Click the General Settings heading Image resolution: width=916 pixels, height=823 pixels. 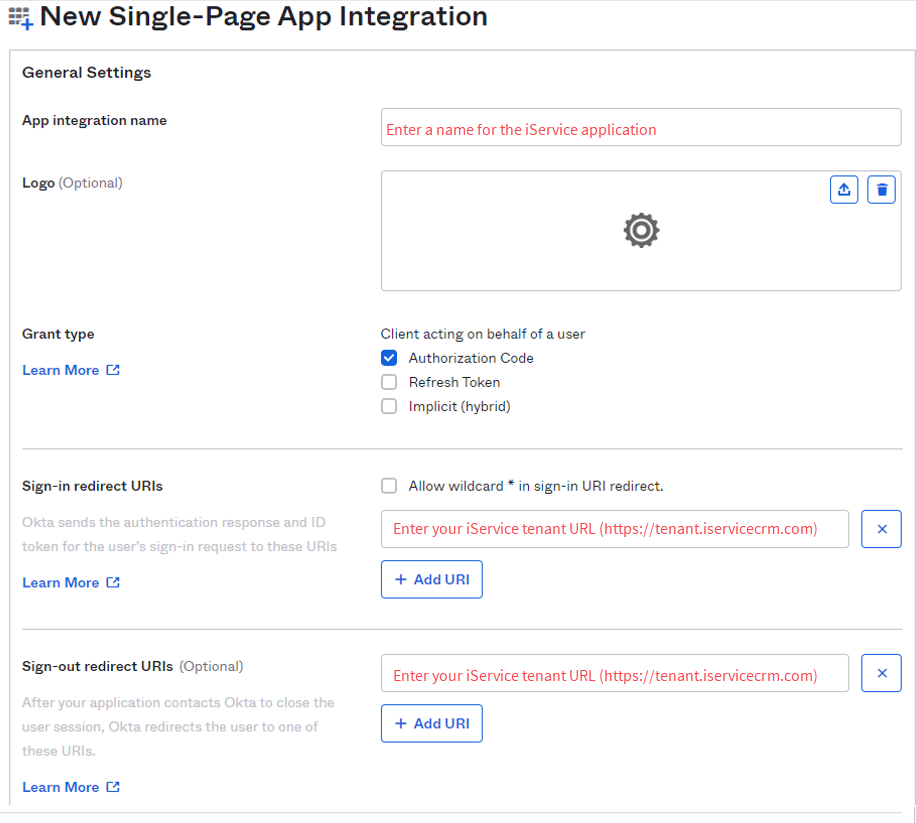point(86,72)
